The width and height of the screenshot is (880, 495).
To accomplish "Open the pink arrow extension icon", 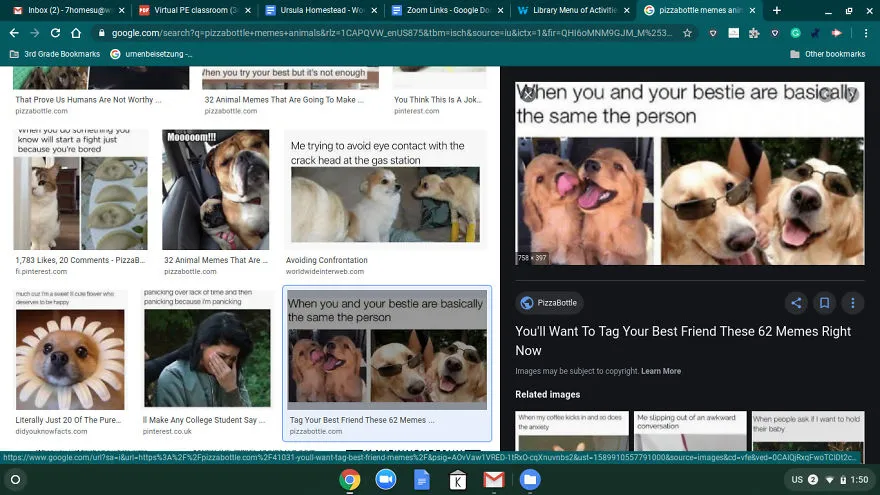I will [836, 33].
